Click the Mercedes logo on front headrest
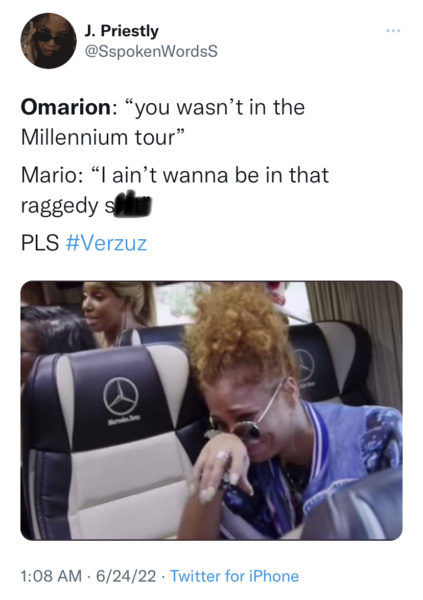 (x=121, y=396)
